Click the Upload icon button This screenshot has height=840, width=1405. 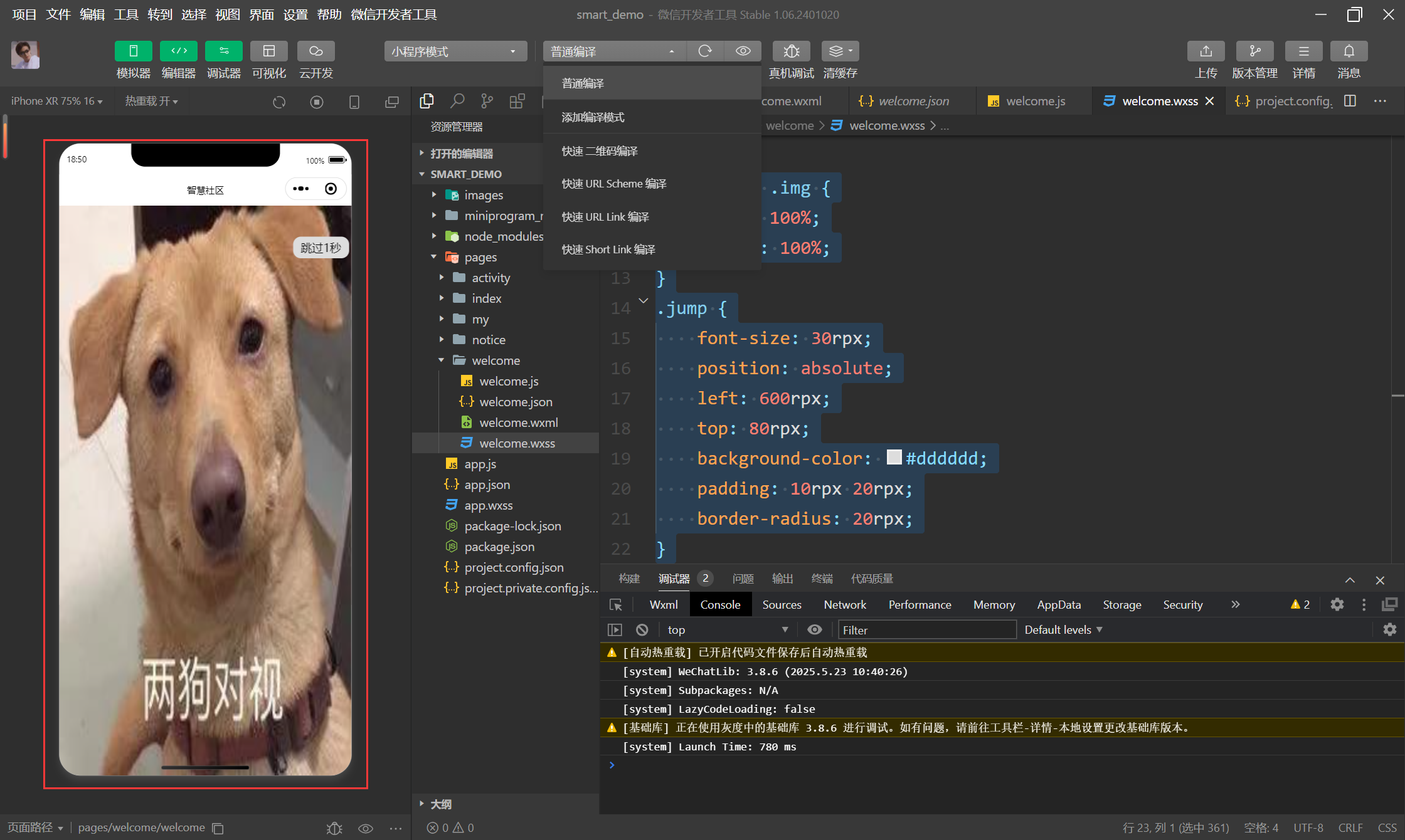point(1206,51)
